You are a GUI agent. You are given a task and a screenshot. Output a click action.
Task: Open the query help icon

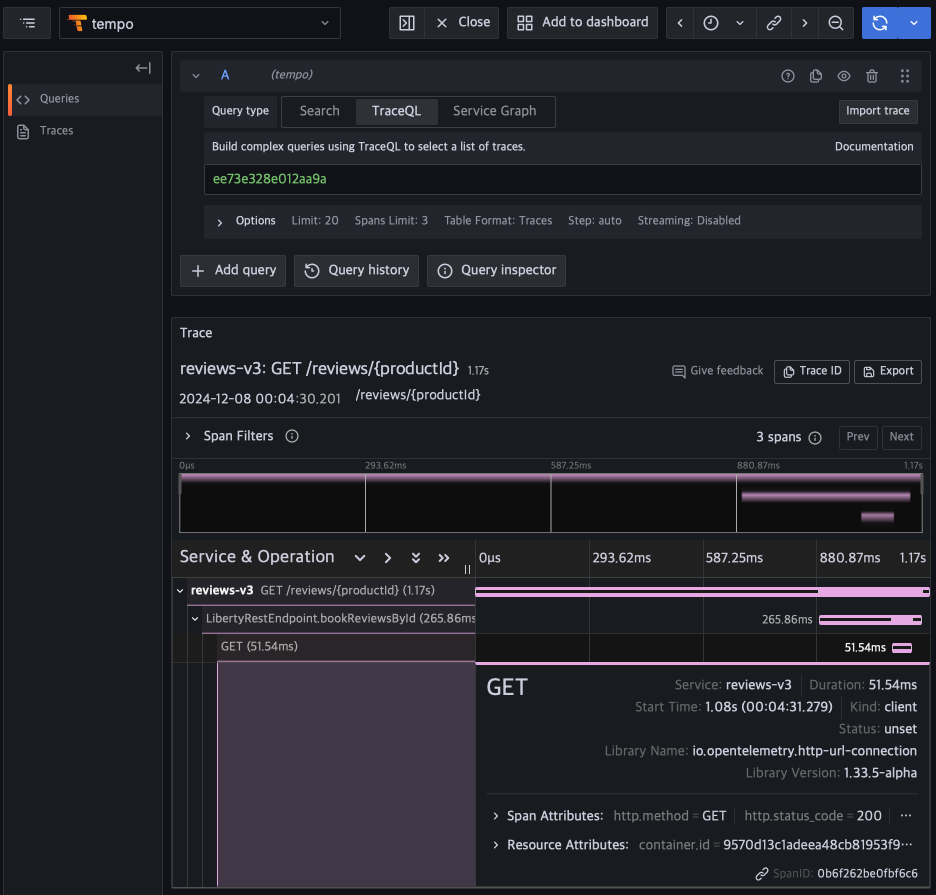click(788, 76)
